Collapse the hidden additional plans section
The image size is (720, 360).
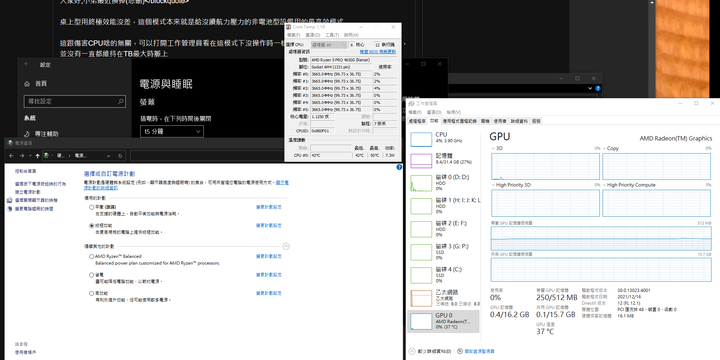[x=286, y=246]
